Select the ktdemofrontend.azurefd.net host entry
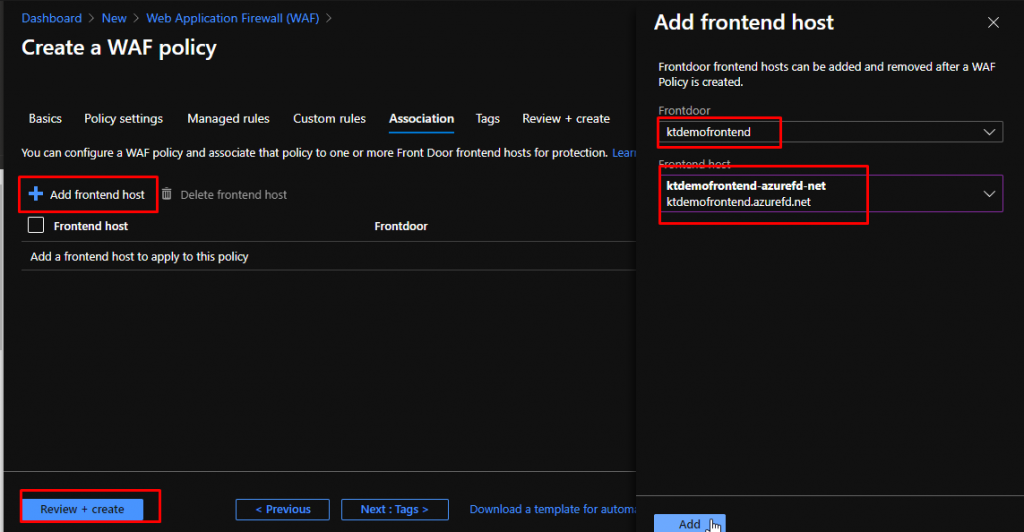The height and width of the screenshot is (532, 1024). pyautogui.click(x=830, y=194)
